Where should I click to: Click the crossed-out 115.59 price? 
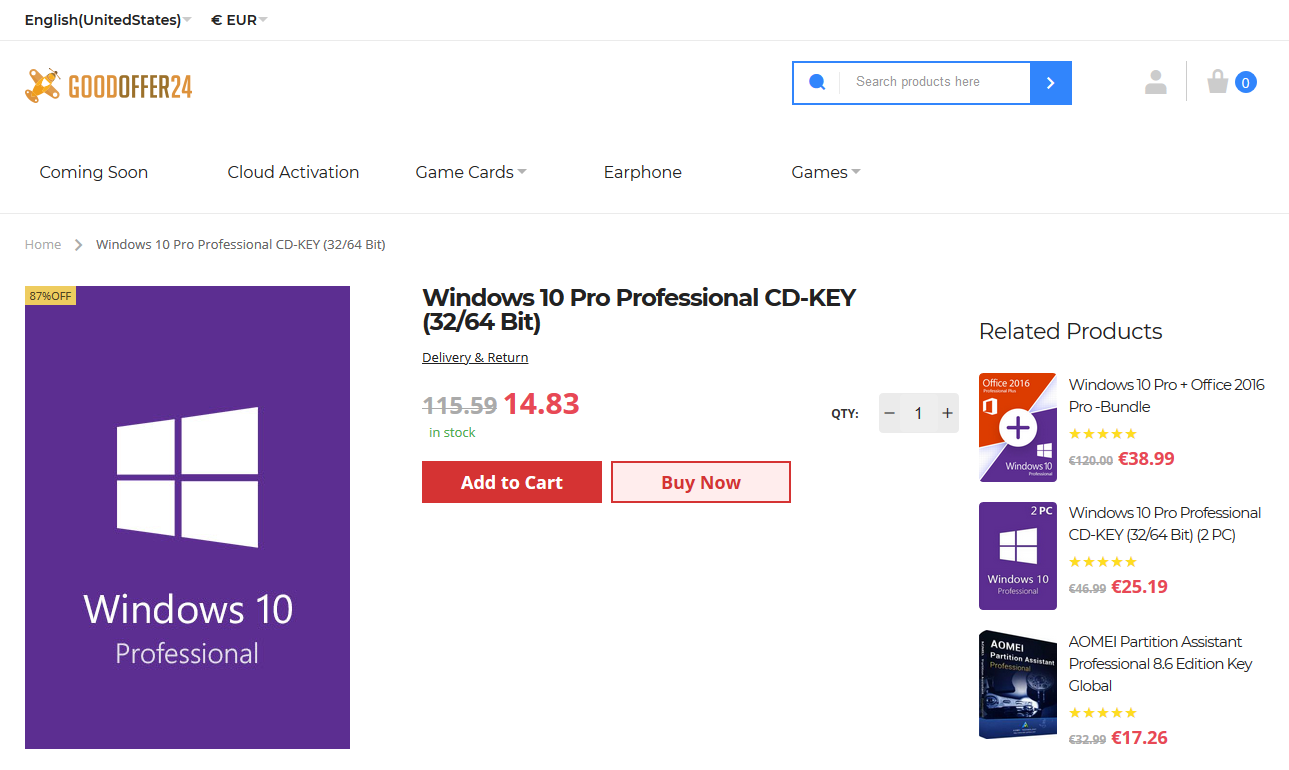pos(460,405)
